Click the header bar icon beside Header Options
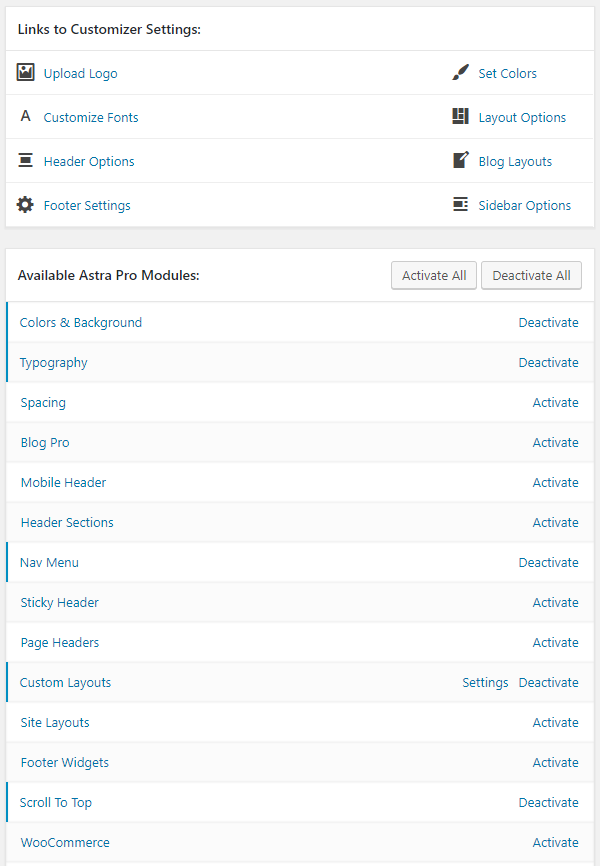This screenshot has height=866, width=600. click(x=25, y=160)
